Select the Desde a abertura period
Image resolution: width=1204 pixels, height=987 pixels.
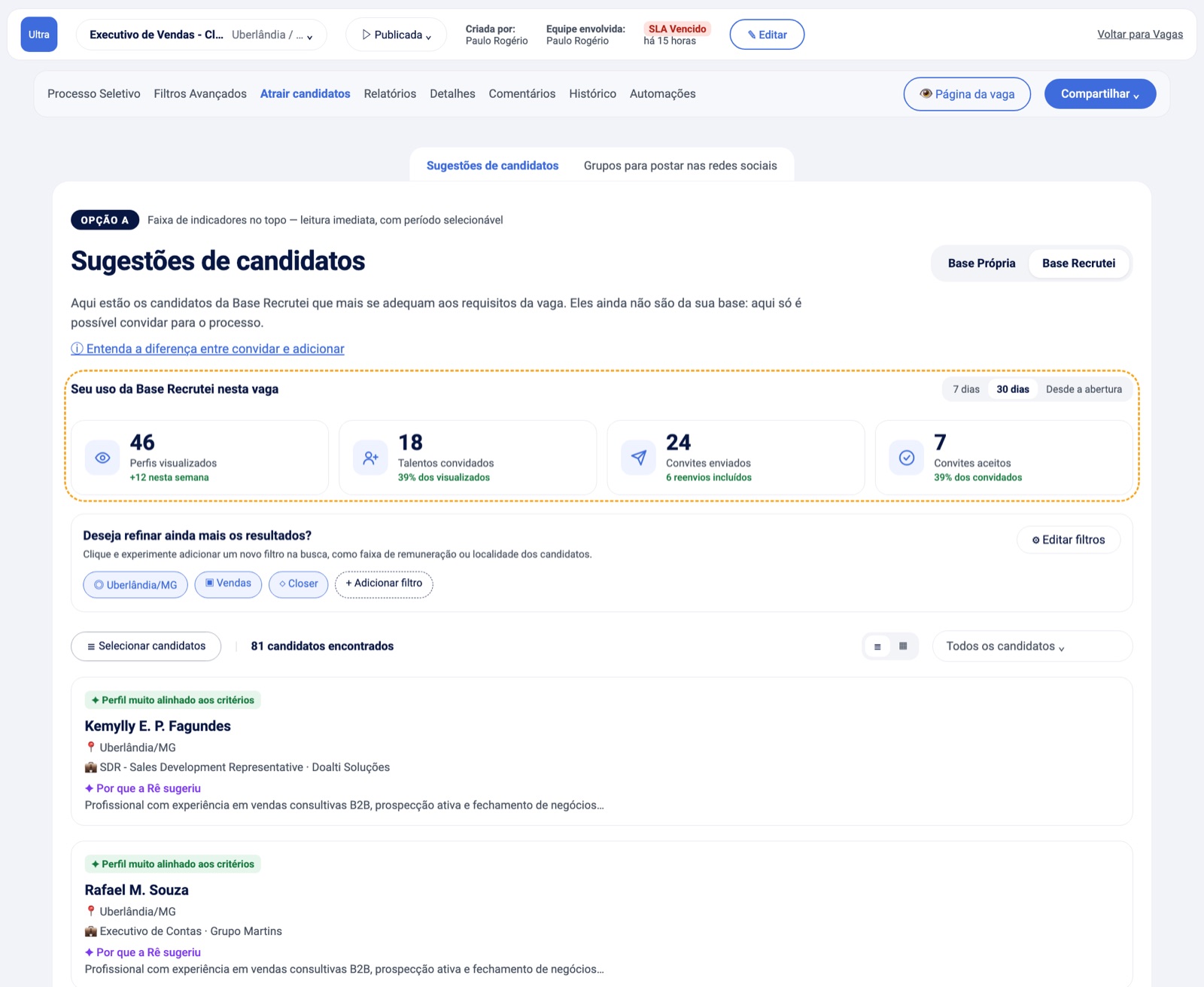1084,389
